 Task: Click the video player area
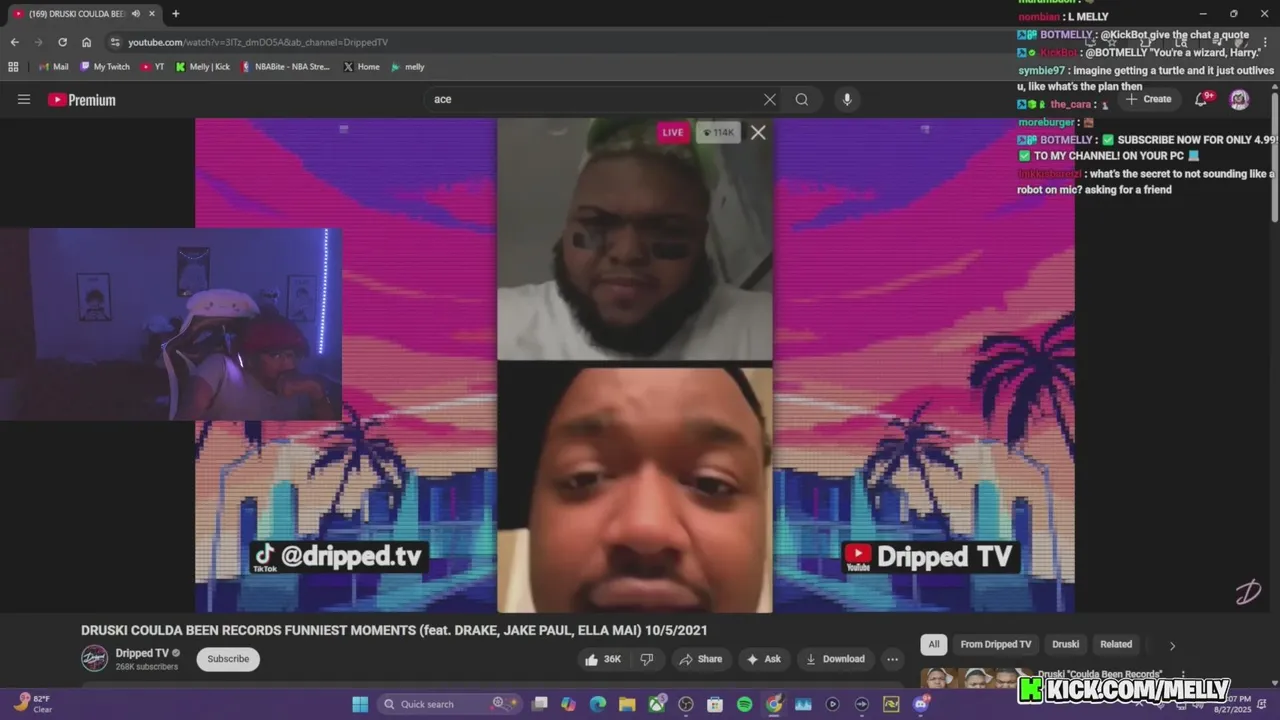(634, 365)
